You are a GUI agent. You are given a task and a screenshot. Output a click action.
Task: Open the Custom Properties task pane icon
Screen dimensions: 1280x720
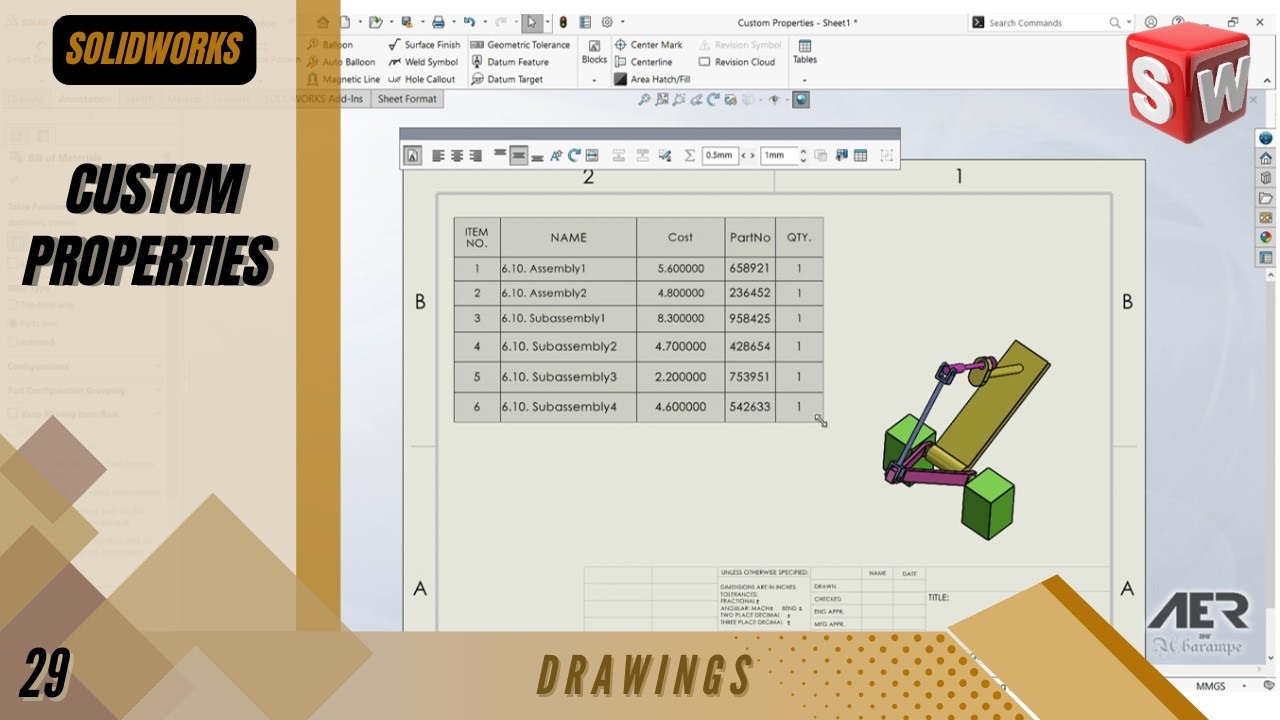point(1266,257)
